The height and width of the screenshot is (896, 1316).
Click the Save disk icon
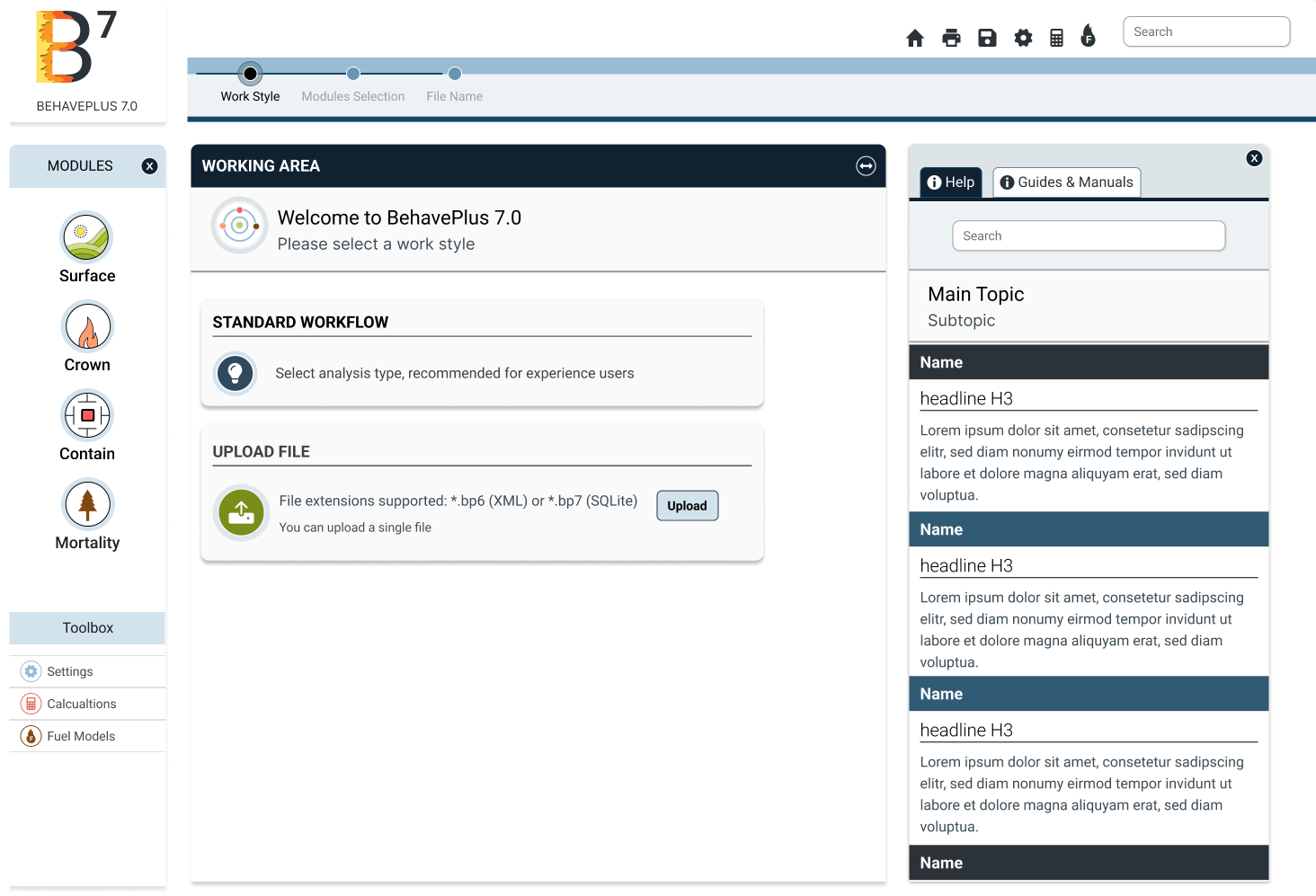(x=987, y=38)
